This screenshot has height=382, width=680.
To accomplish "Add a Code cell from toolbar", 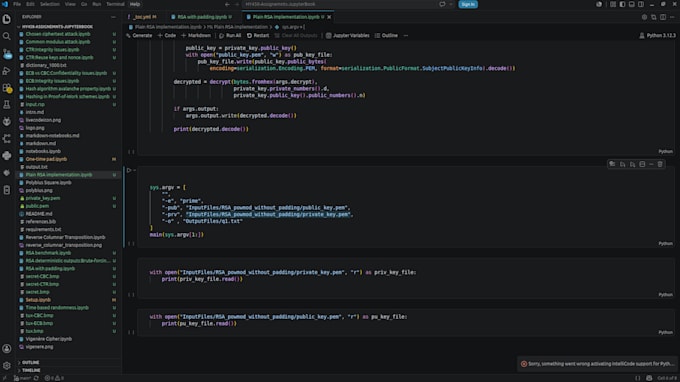I will pyautogui.click(x=167, y=36).
